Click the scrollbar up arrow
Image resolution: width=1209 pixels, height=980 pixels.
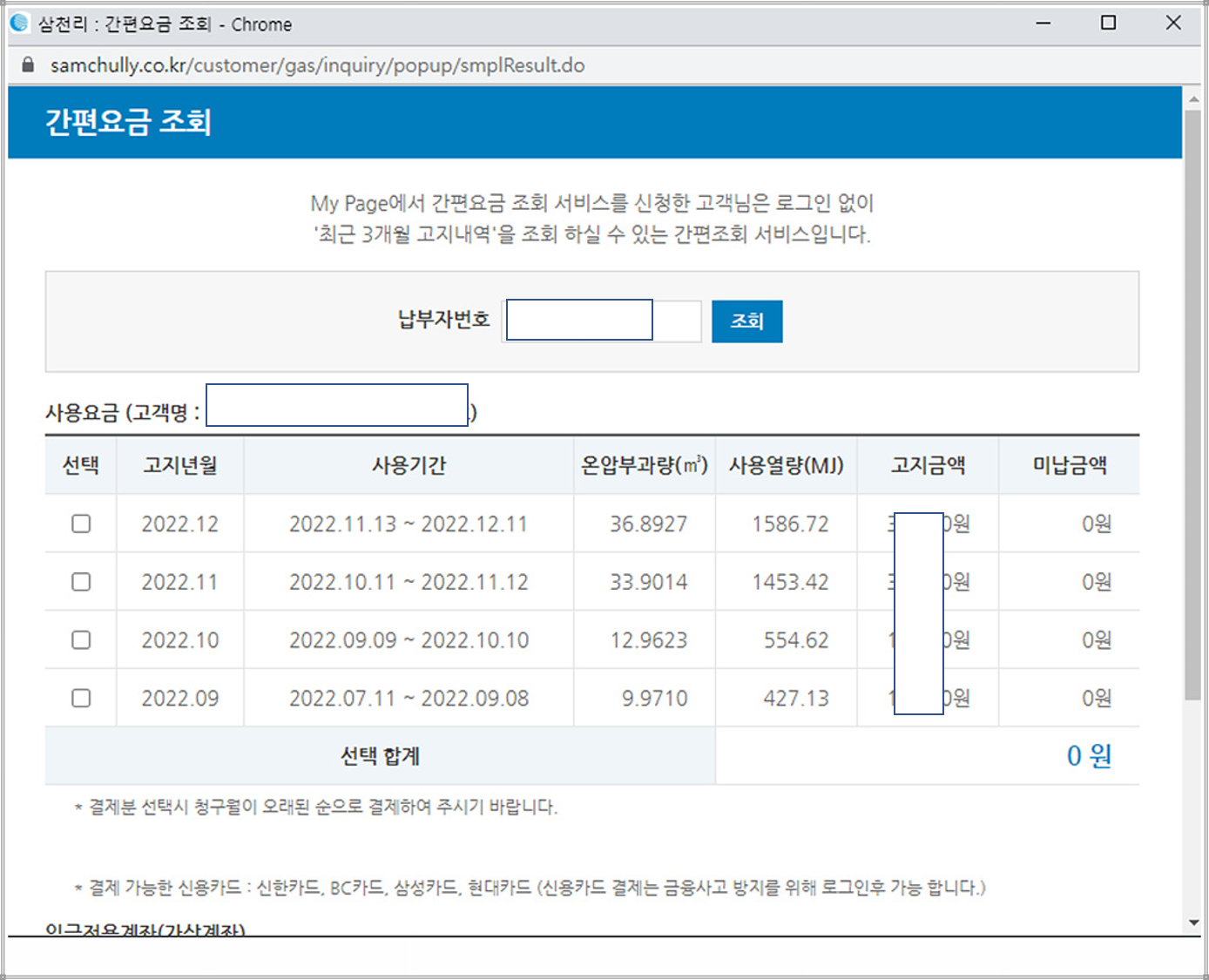coord(1192,99)
